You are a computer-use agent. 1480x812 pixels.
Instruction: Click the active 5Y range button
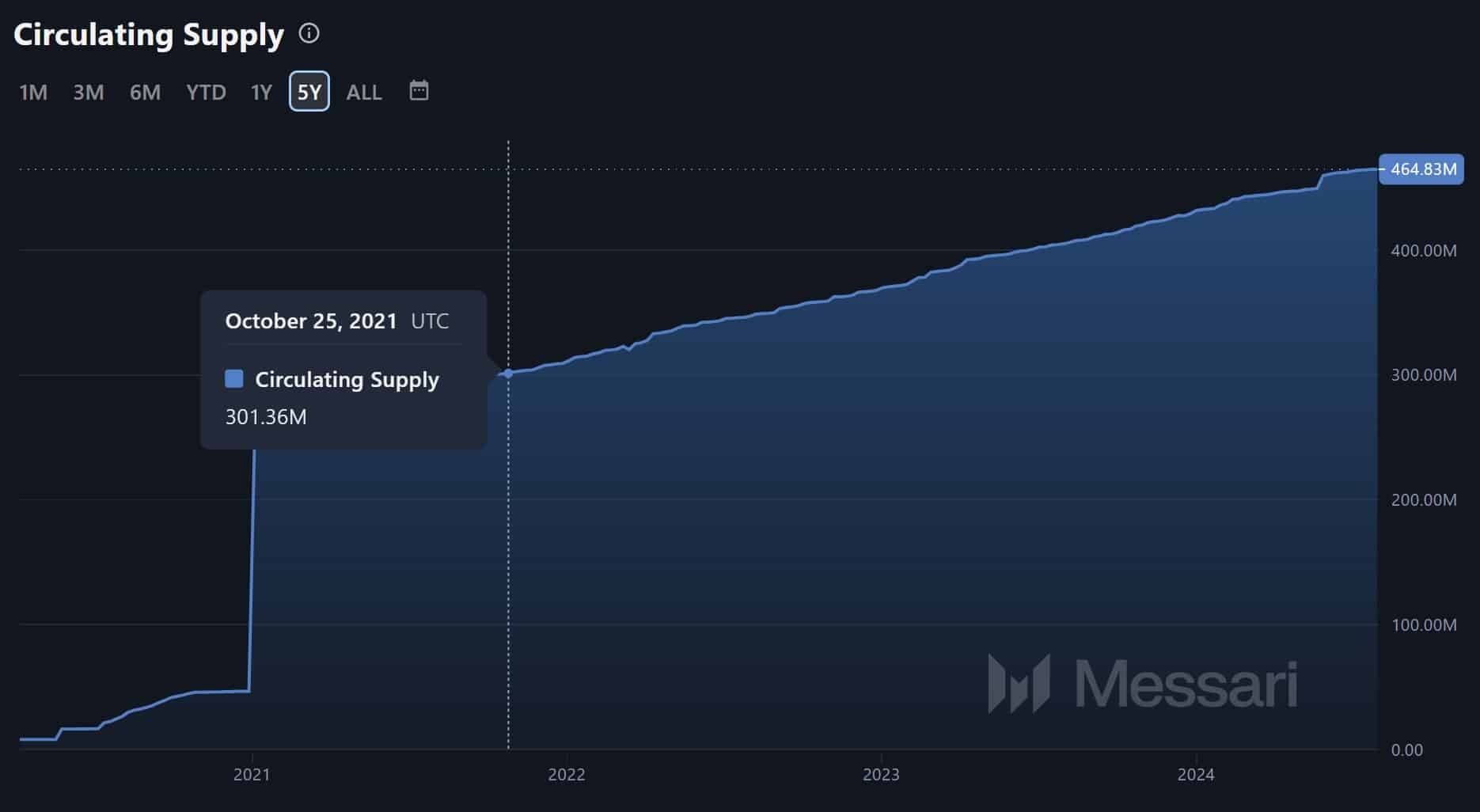click(309, 91)
